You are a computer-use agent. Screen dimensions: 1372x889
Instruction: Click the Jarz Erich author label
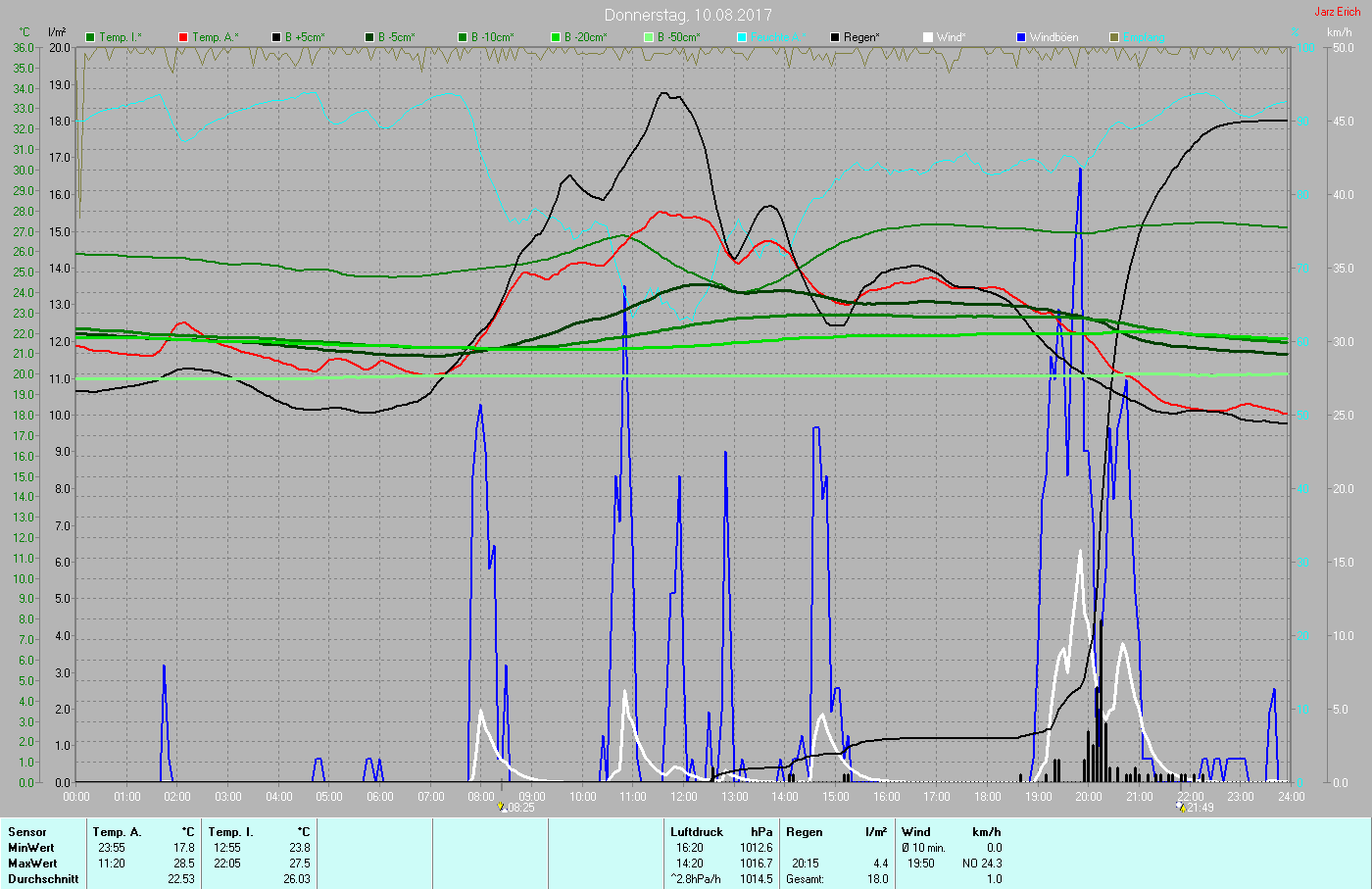[1338, 12]
